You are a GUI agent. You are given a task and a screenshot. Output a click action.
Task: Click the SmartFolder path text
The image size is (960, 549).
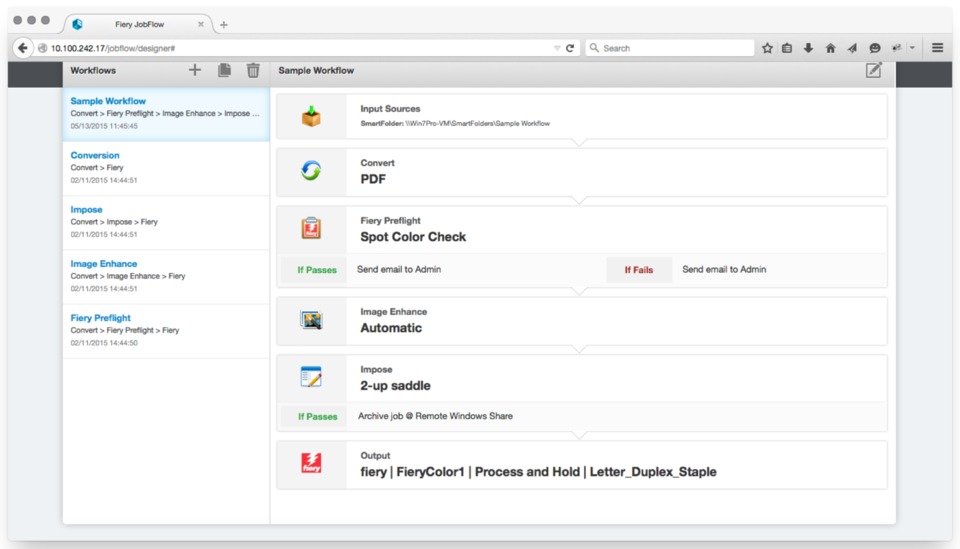455,124
